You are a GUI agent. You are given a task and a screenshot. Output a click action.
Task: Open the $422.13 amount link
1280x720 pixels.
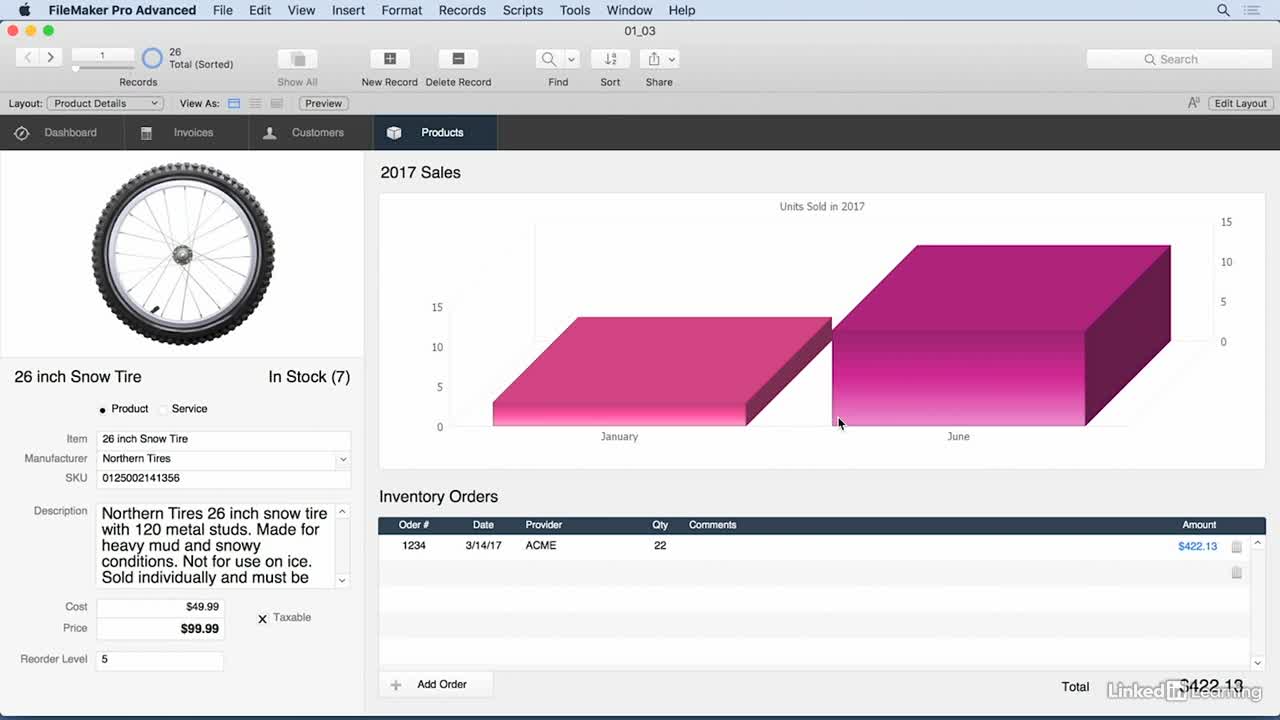click(1197, 546)
